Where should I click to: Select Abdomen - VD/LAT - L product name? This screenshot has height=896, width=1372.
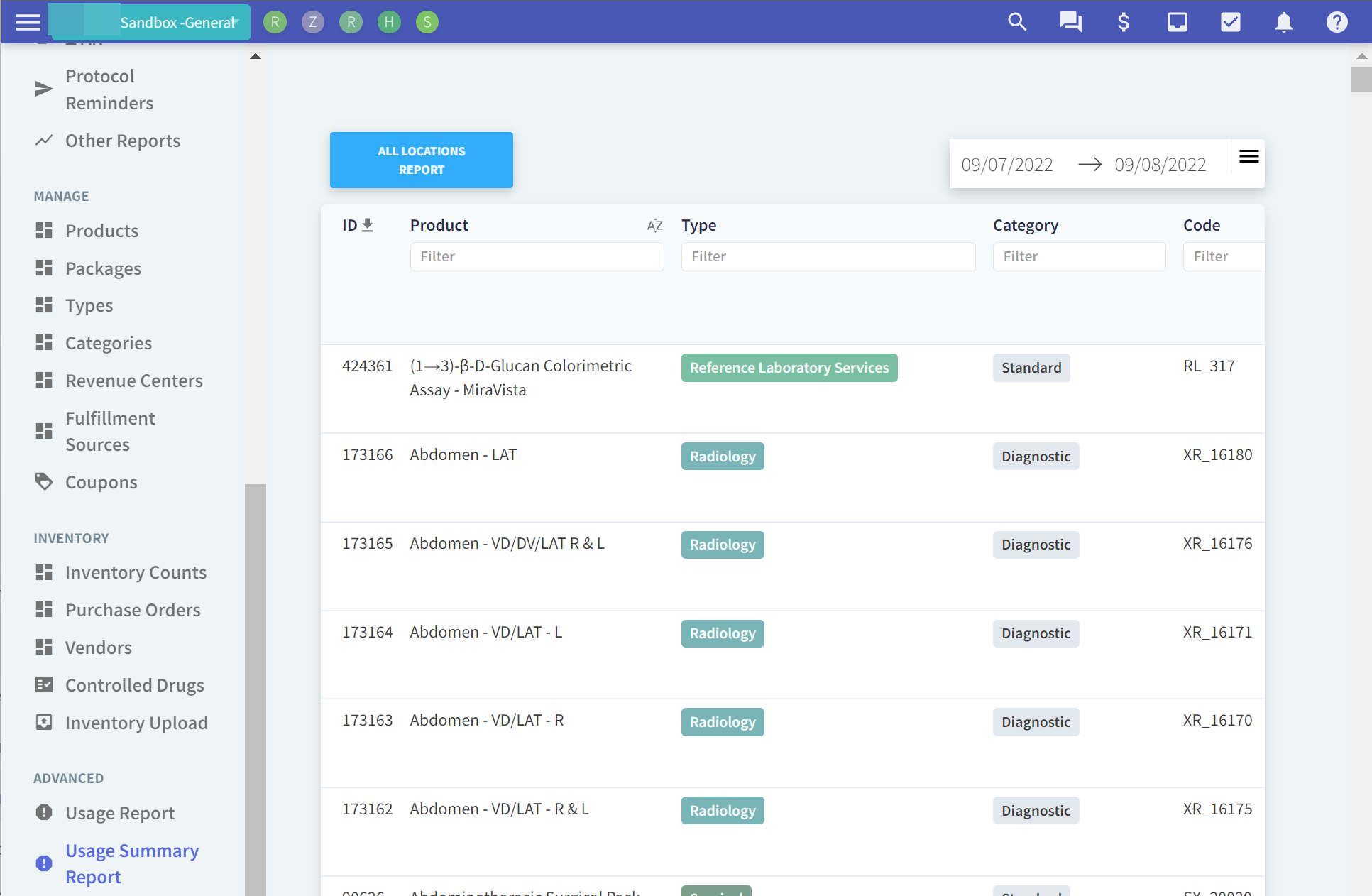pyautogui.click(x=485, y=632)
